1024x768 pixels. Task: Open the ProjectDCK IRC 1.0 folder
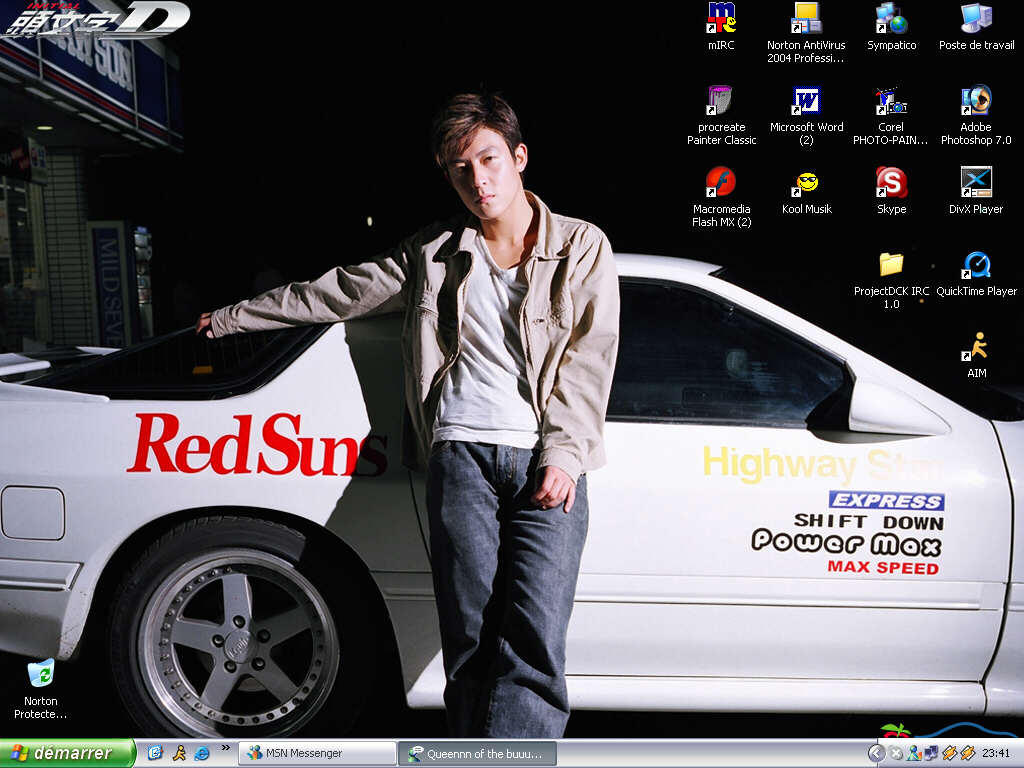[891, 265]
